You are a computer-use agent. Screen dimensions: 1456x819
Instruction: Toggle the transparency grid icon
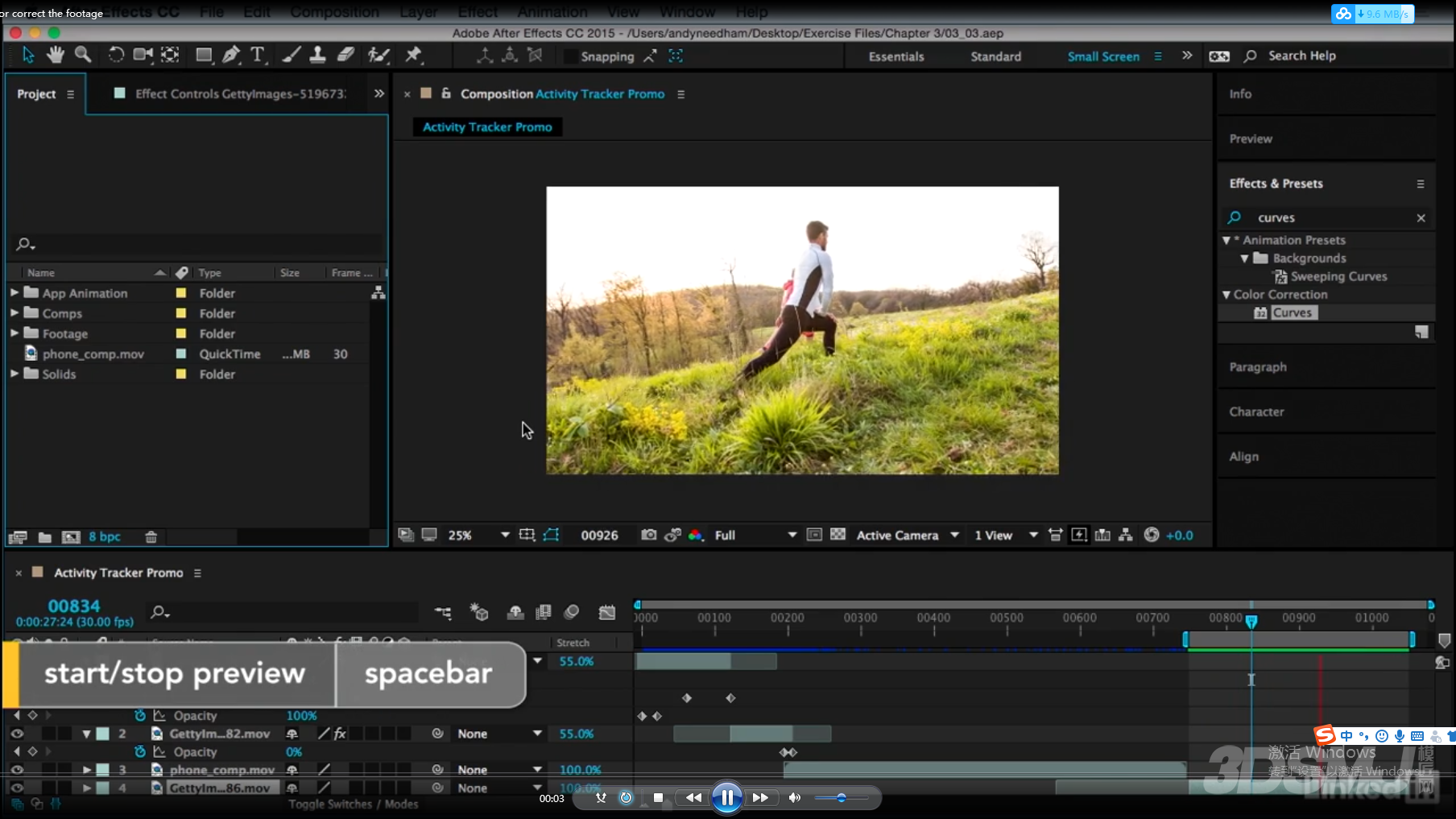click(x=838, y=535)
